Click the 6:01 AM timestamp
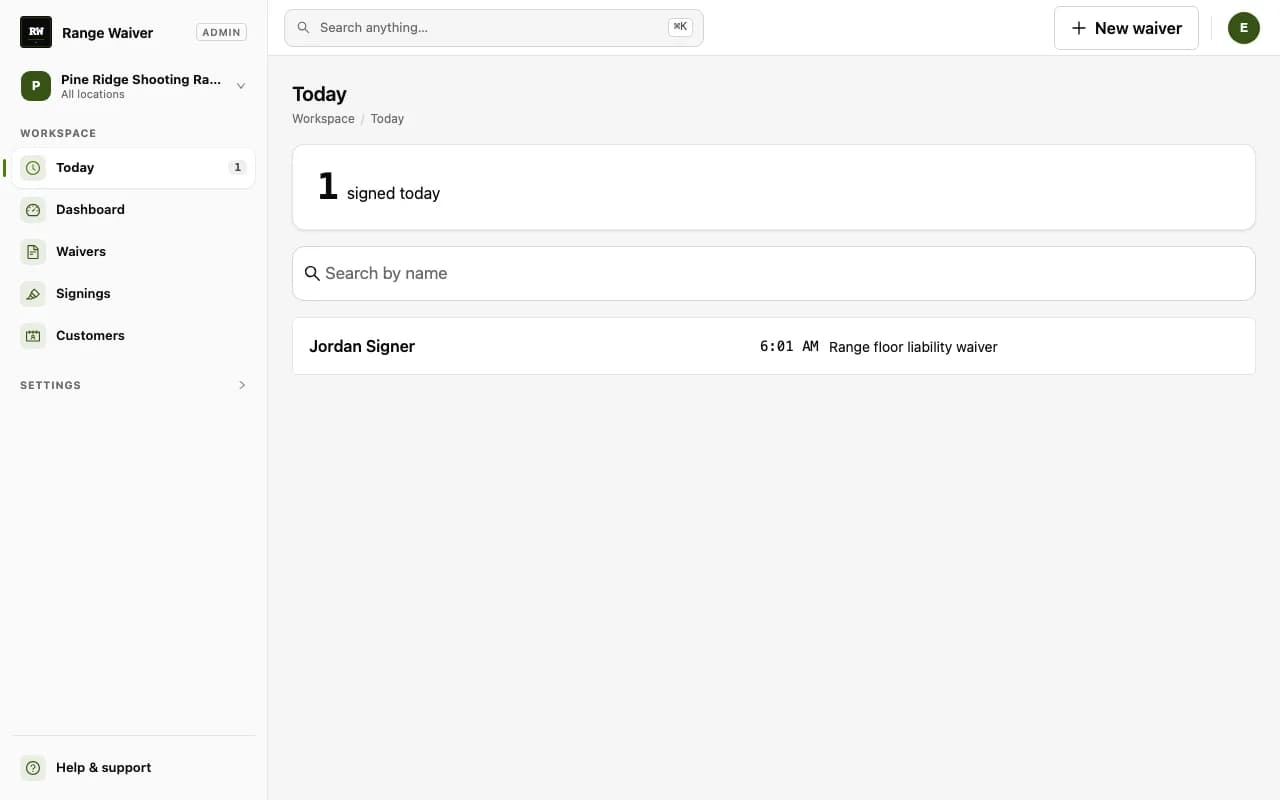 [x=789, y=347]
